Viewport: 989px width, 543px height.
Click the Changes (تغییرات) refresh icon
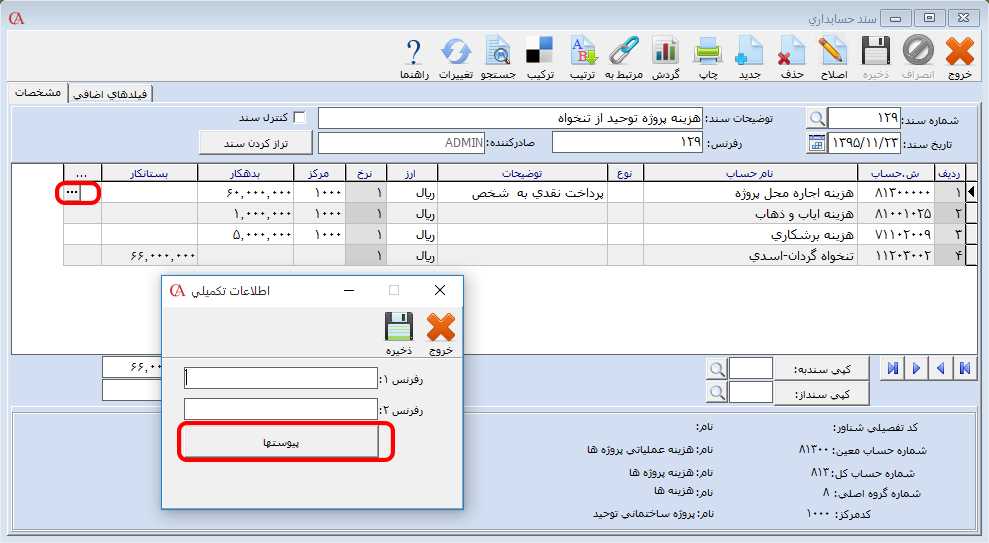point(456,54)
